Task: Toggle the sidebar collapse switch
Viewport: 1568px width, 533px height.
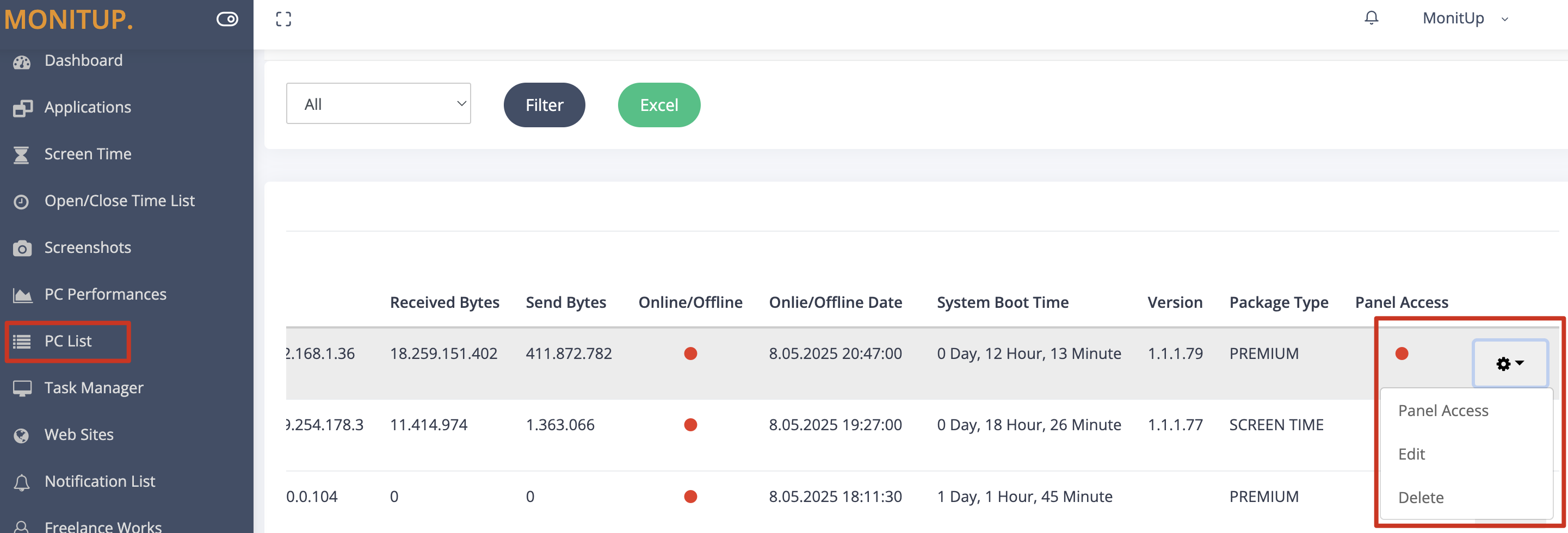Action: point(227,19)
